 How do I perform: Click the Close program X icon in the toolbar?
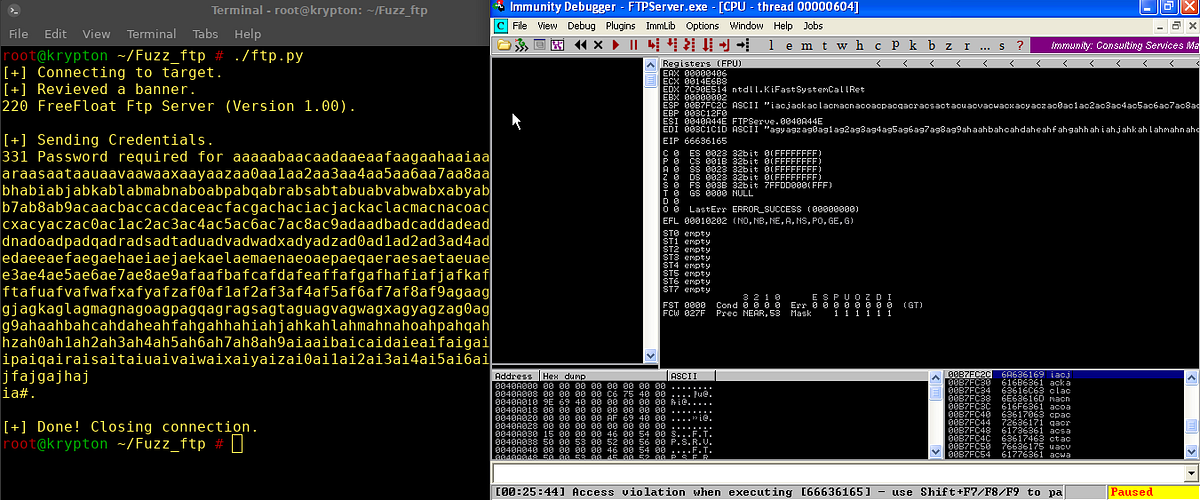click(x=598, y=45)
